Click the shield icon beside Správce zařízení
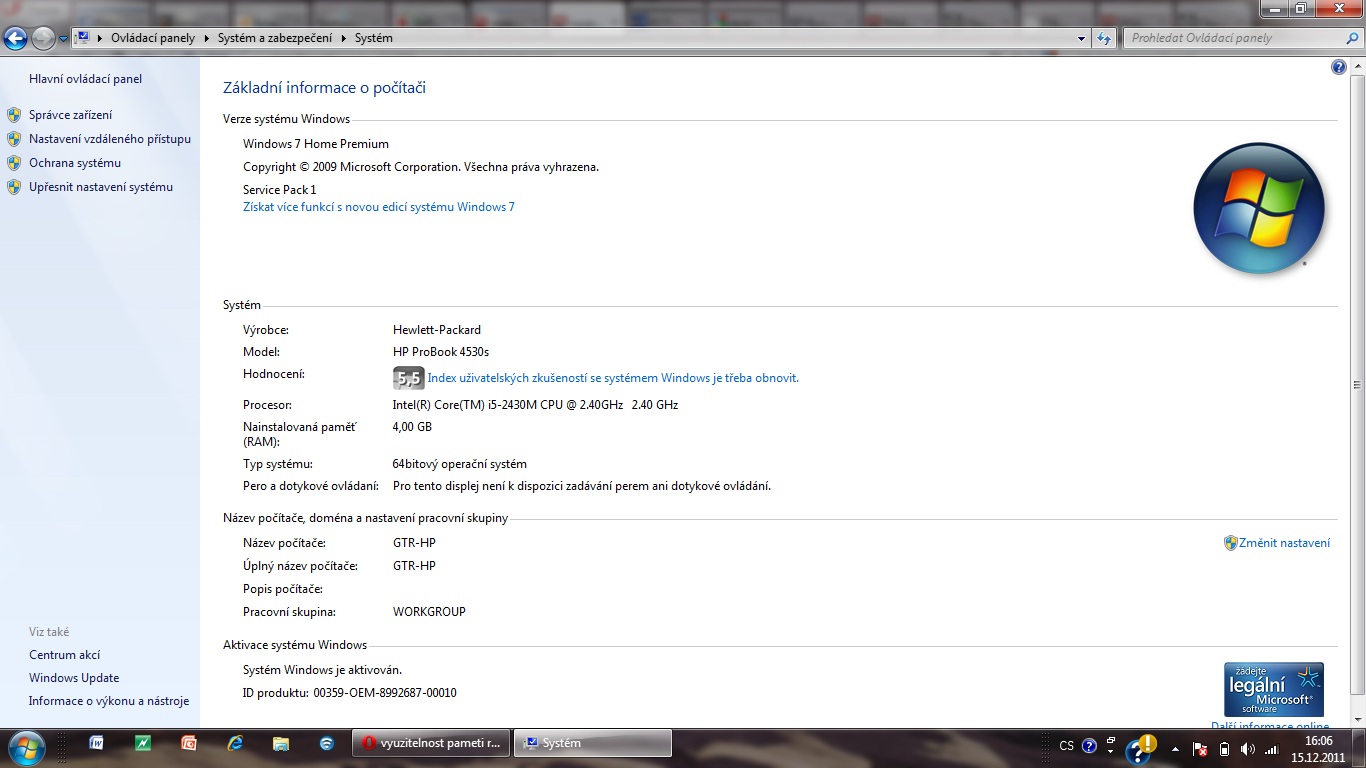 [x=14, y=115]
